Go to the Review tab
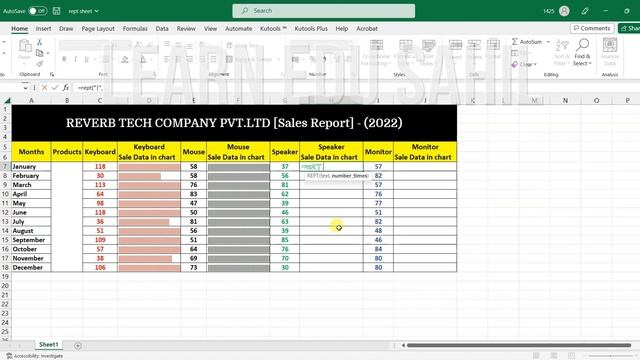640x360 pixels. [186, 29]
